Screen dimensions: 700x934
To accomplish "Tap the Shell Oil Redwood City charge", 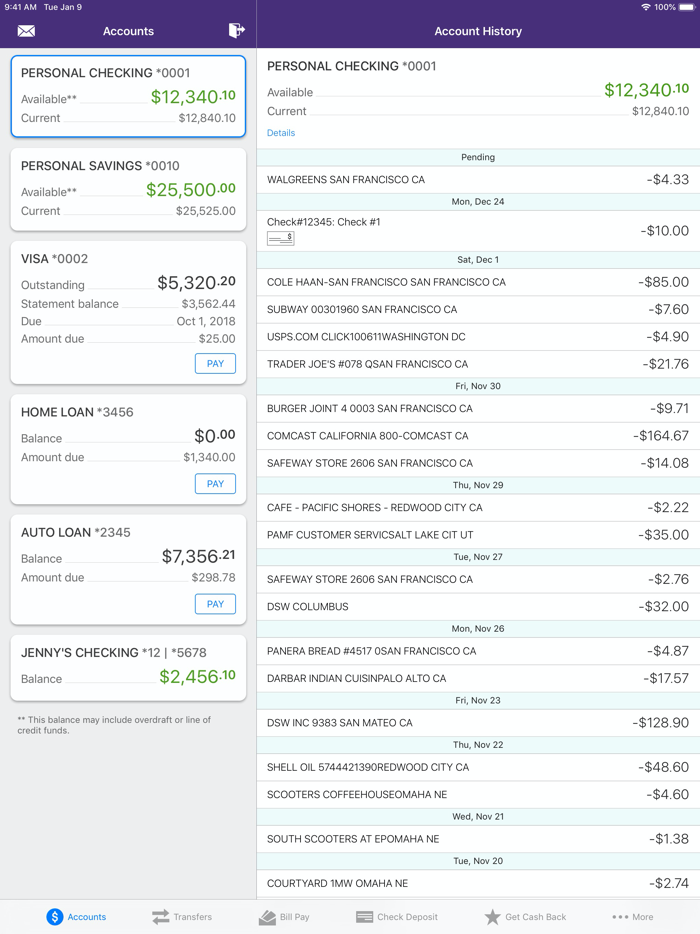I will pyautogui.click(x=478, y=767).
